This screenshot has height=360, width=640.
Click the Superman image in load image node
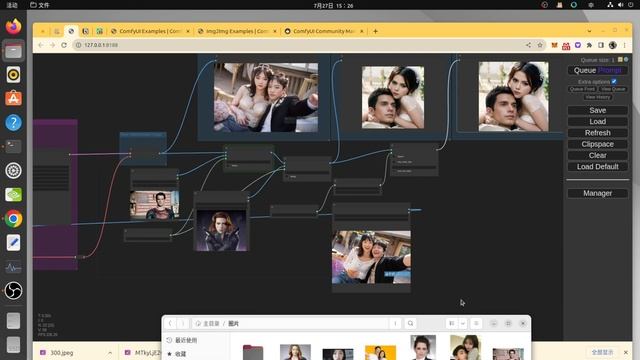[154, 204]
